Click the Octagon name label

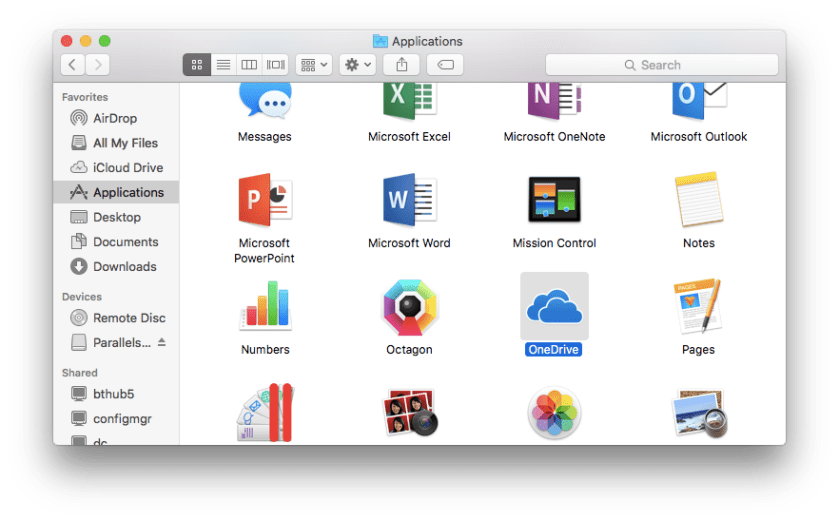[409, 349]
